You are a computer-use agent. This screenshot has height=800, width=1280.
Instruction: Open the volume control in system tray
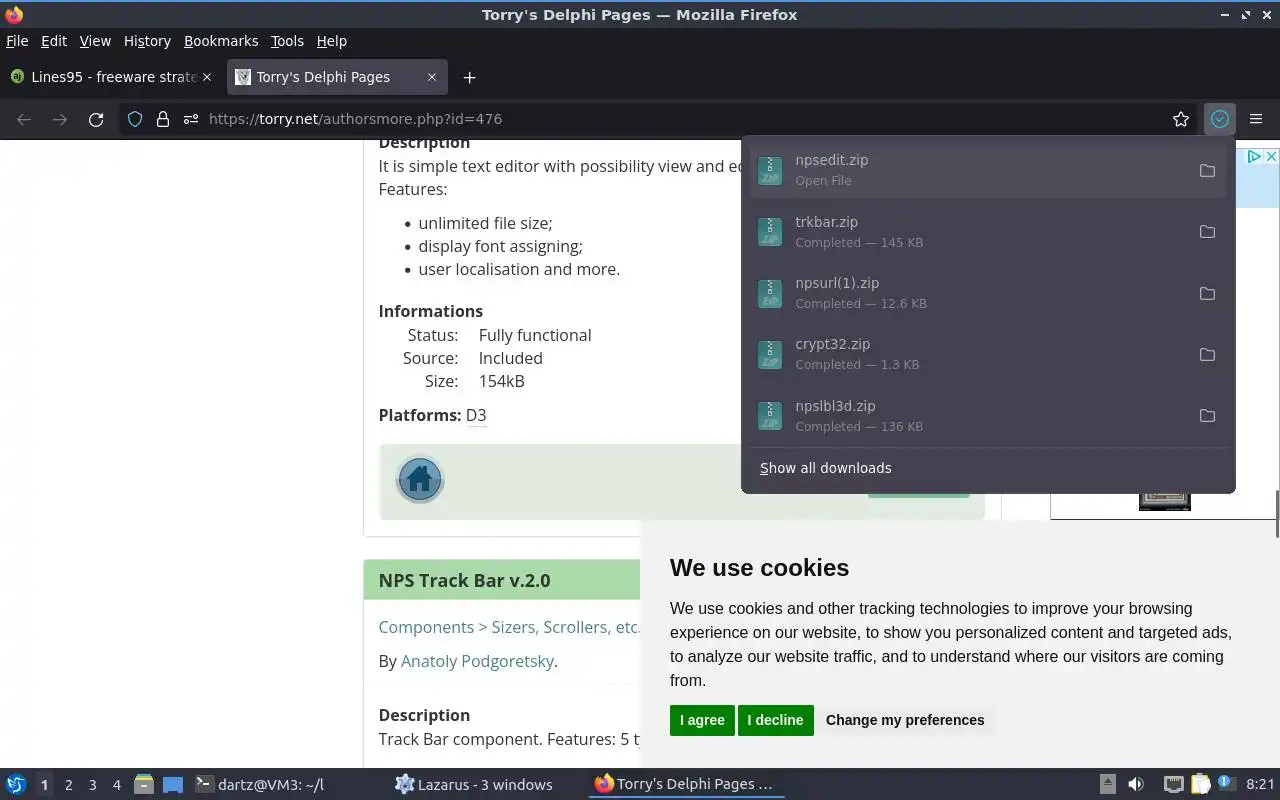point(1136,784)
